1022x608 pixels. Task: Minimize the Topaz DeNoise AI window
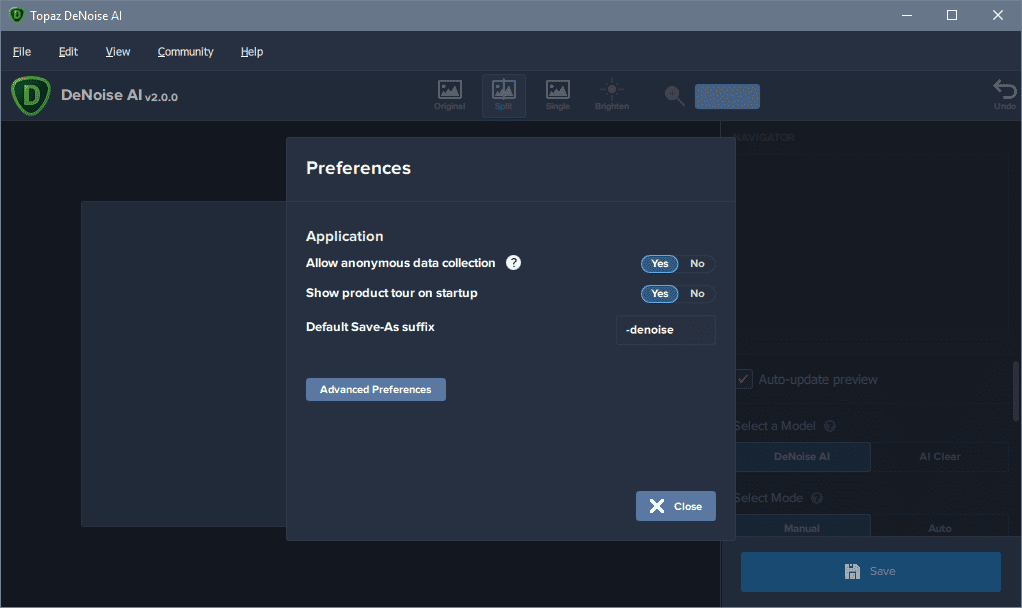[x=907, y=15]
